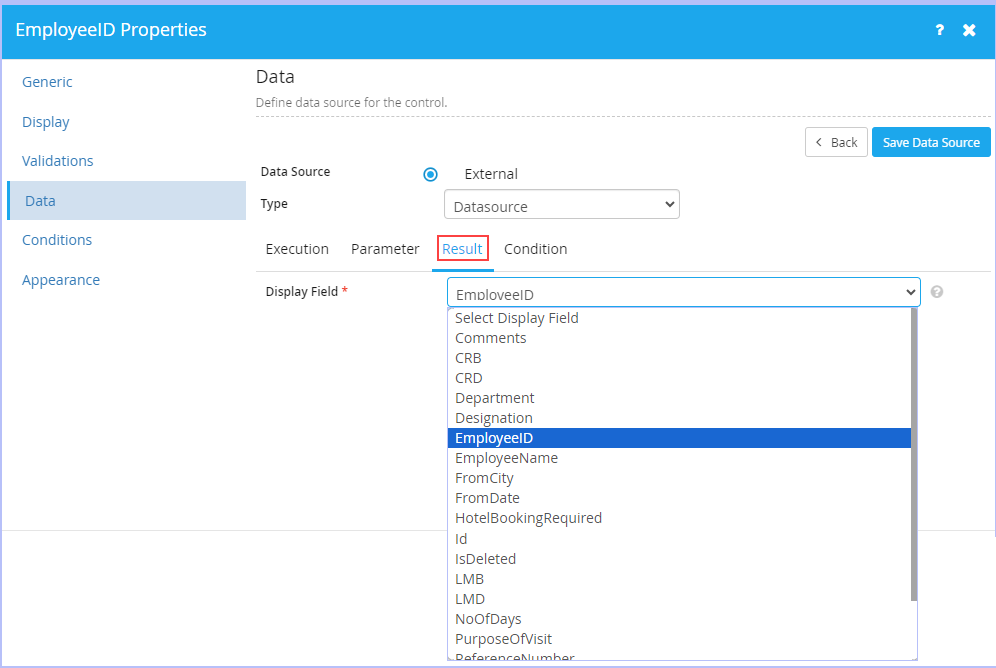The image size is (996, 668).
Task: Switch to the Result tab
Action: point(462,249)
